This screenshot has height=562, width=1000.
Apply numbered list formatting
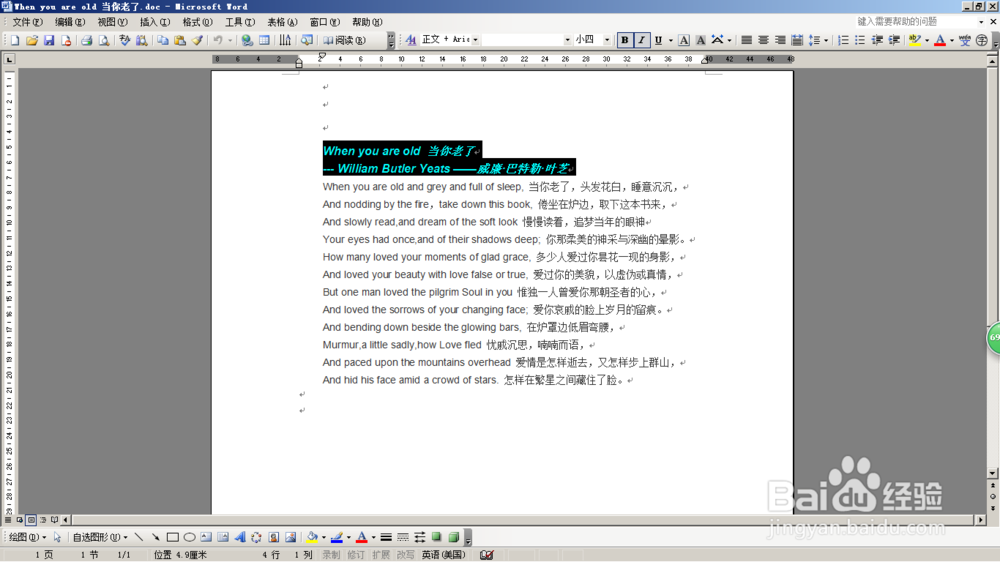point(843,40)
